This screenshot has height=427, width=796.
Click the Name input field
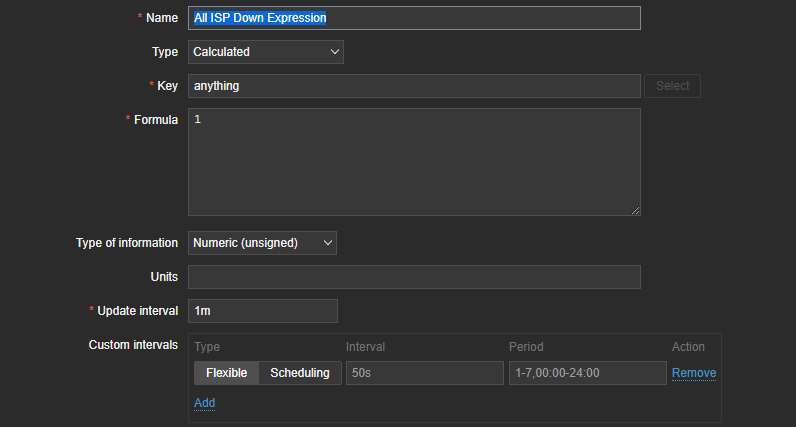(x=413, y=18)
